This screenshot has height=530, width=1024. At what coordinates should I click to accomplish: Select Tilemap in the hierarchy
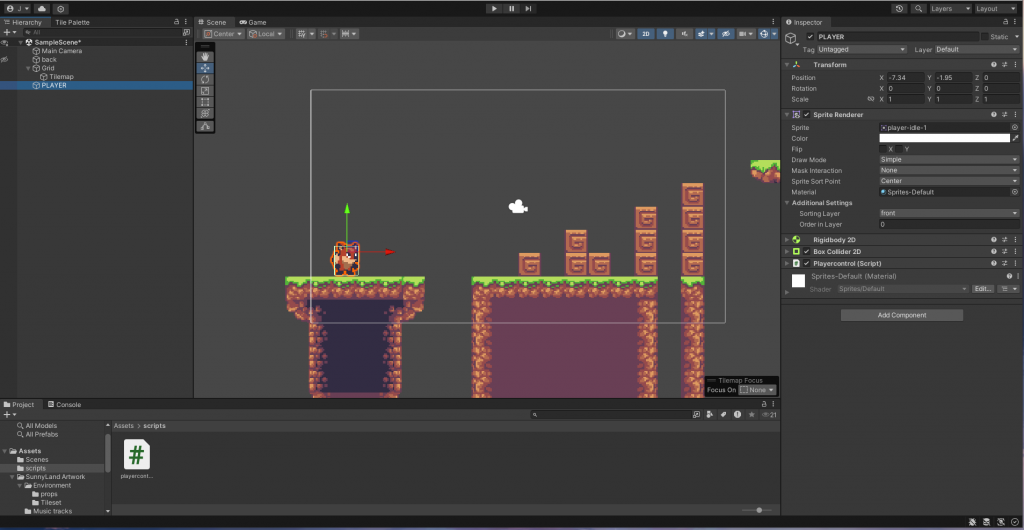(61, 76)
